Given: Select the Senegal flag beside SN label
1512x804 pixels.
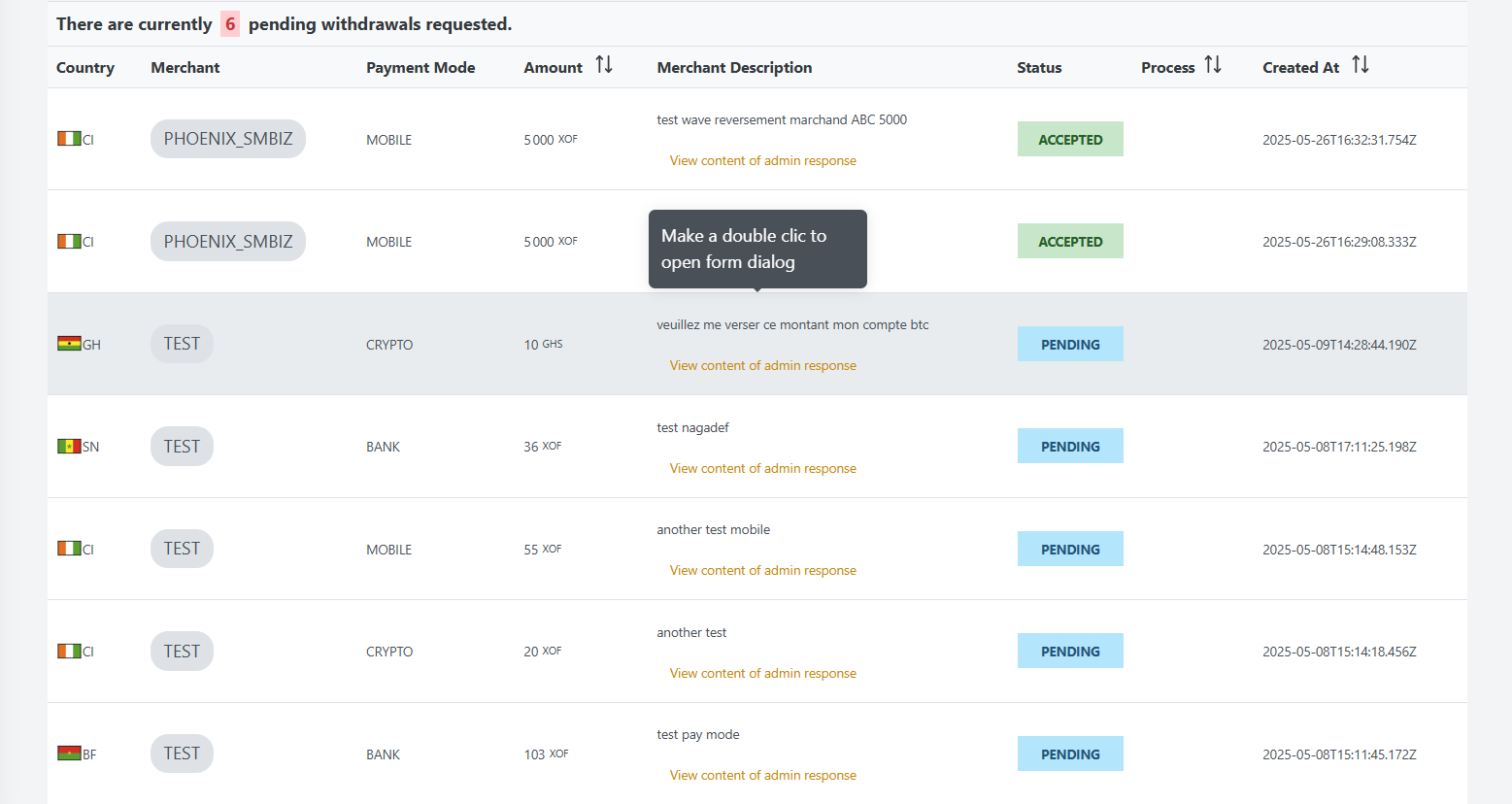Looking at the screenshot, I should [68, 446].
